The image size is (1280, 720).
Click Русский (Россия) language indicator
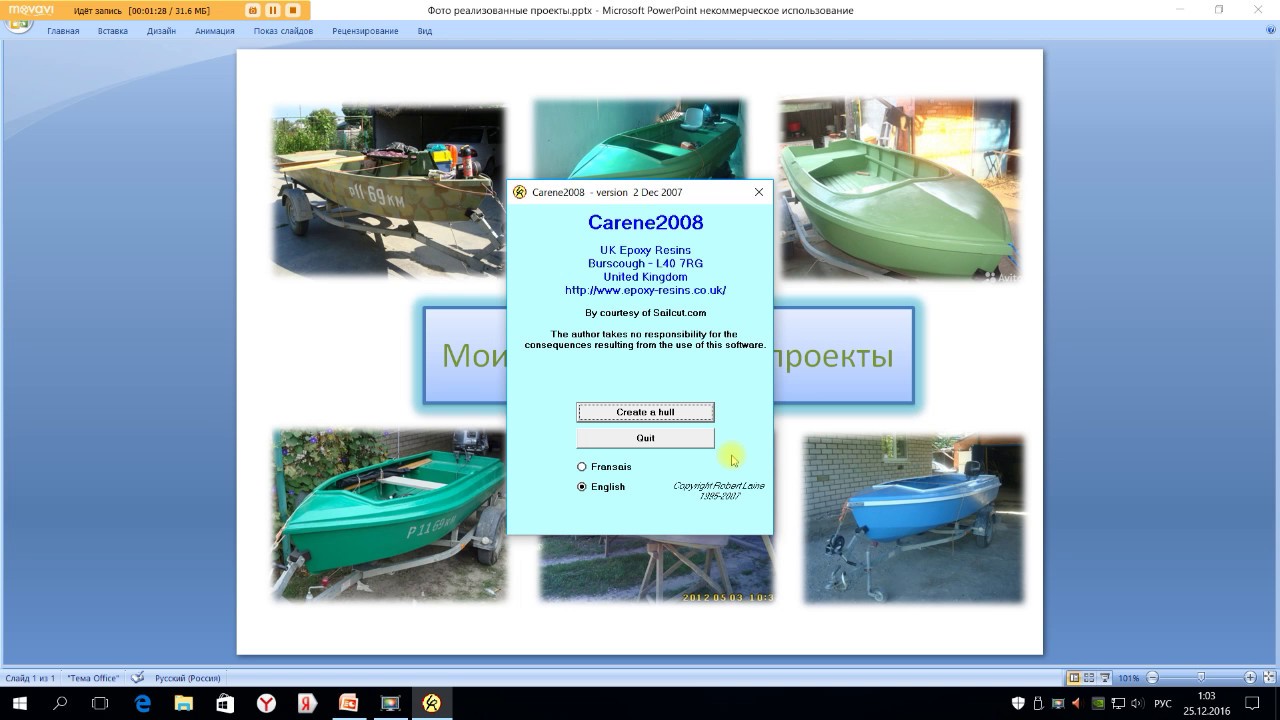(187, 678)
